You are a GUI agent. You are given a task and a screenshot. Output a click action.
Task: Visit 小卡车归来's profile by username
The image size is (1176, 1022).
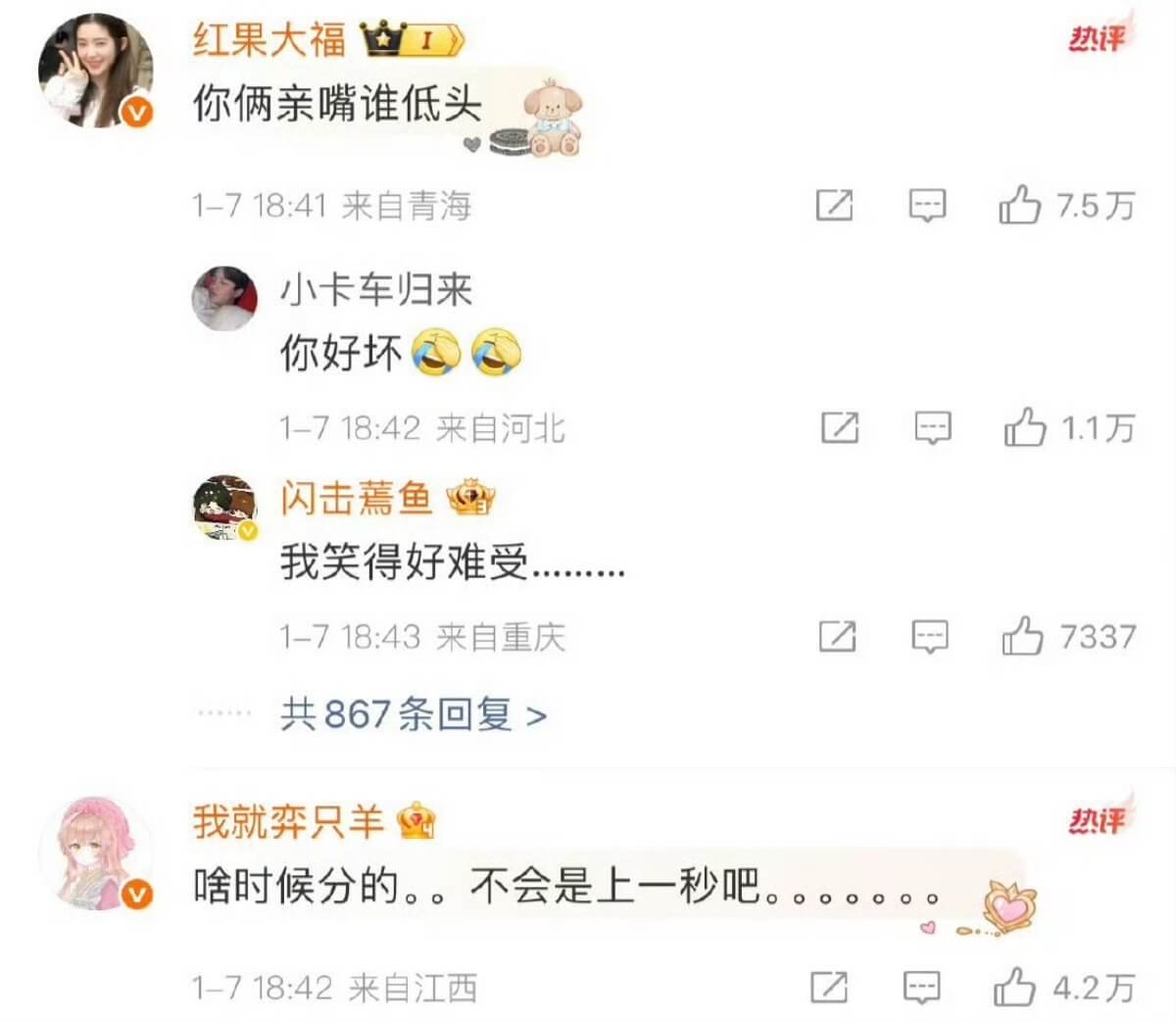coord(376,290)
